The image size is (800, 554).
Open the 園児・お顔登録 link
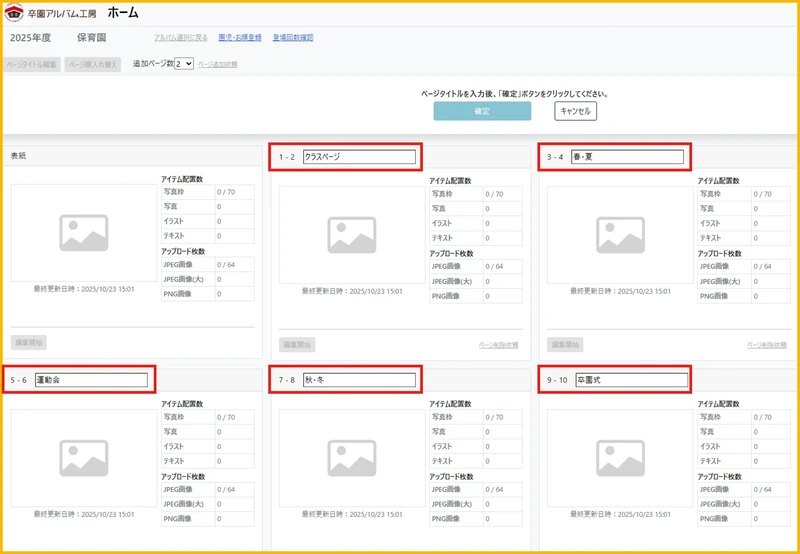[240, 37]
